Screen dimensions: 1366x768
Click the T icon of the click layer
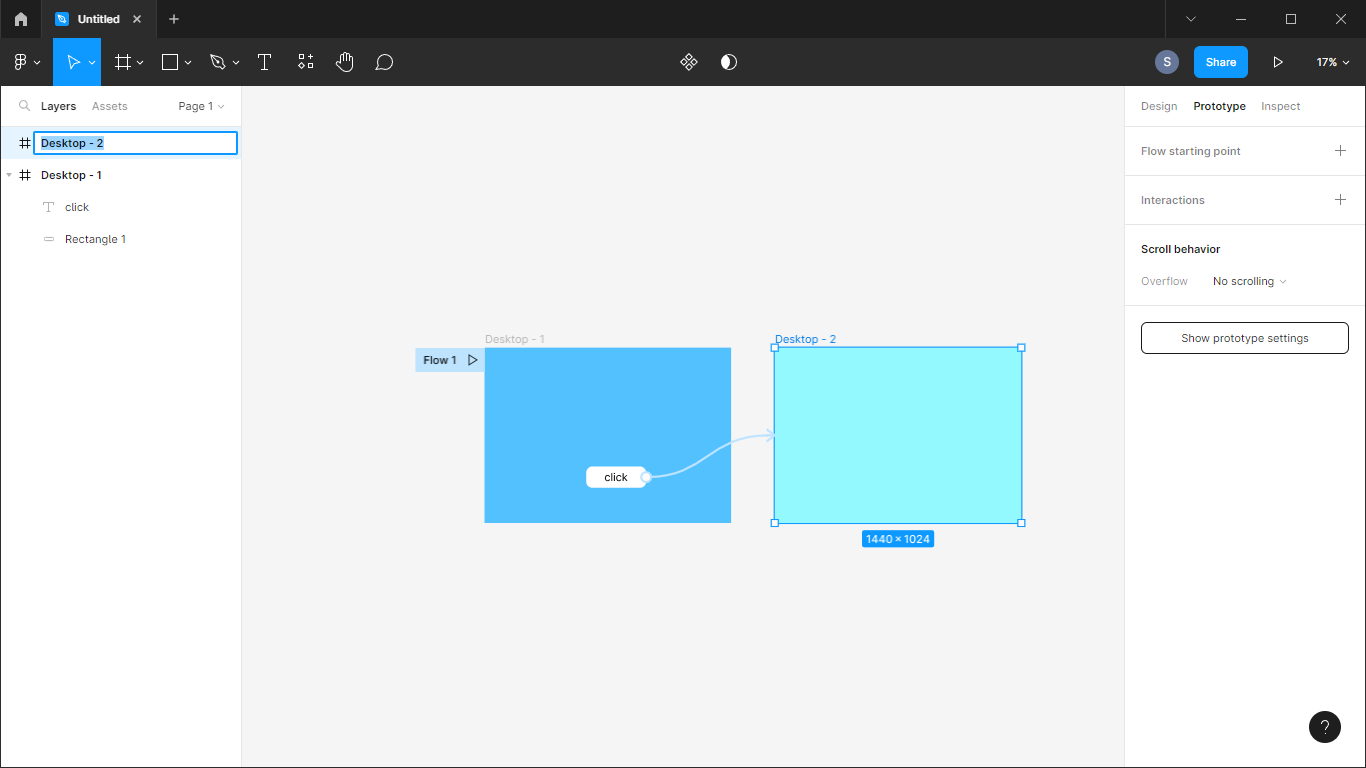coord(49,207)
